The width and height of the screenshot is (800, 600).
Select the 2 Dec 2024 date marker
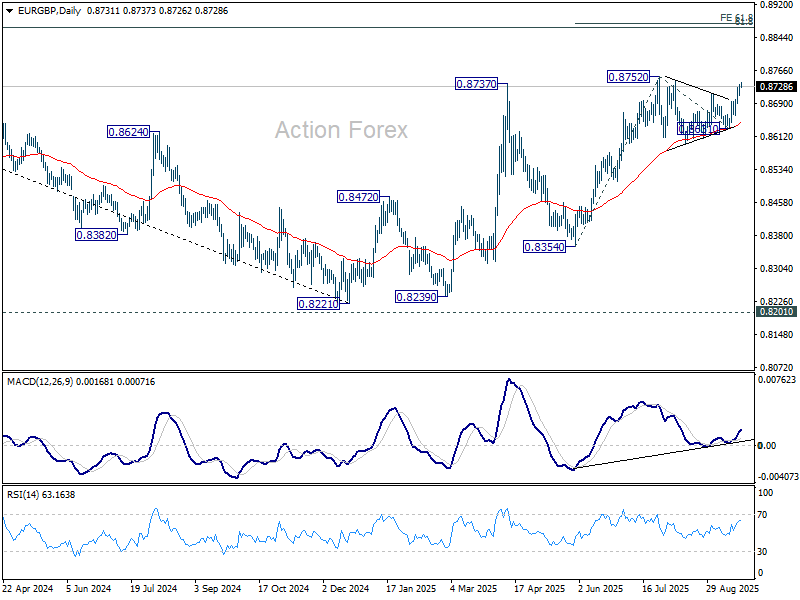coord(345,588)
